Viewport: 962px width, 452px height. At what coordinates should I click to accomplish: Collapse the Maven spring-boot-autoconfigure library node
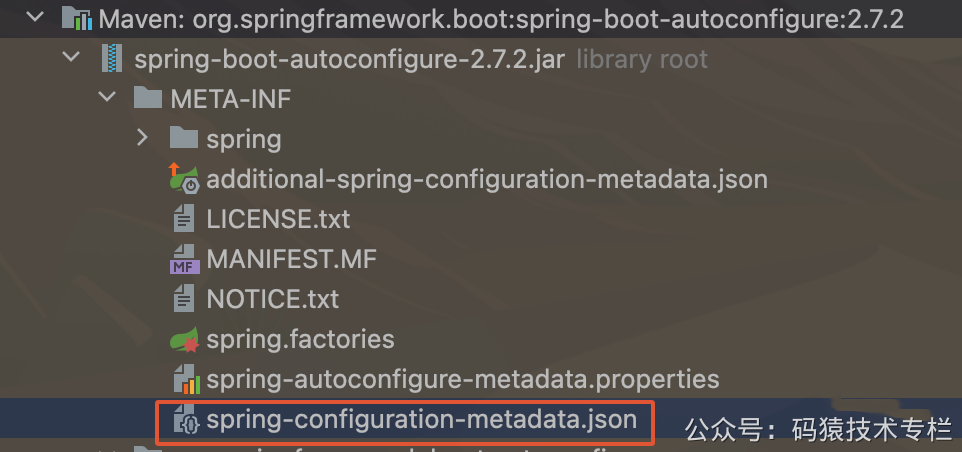[36, 17]
